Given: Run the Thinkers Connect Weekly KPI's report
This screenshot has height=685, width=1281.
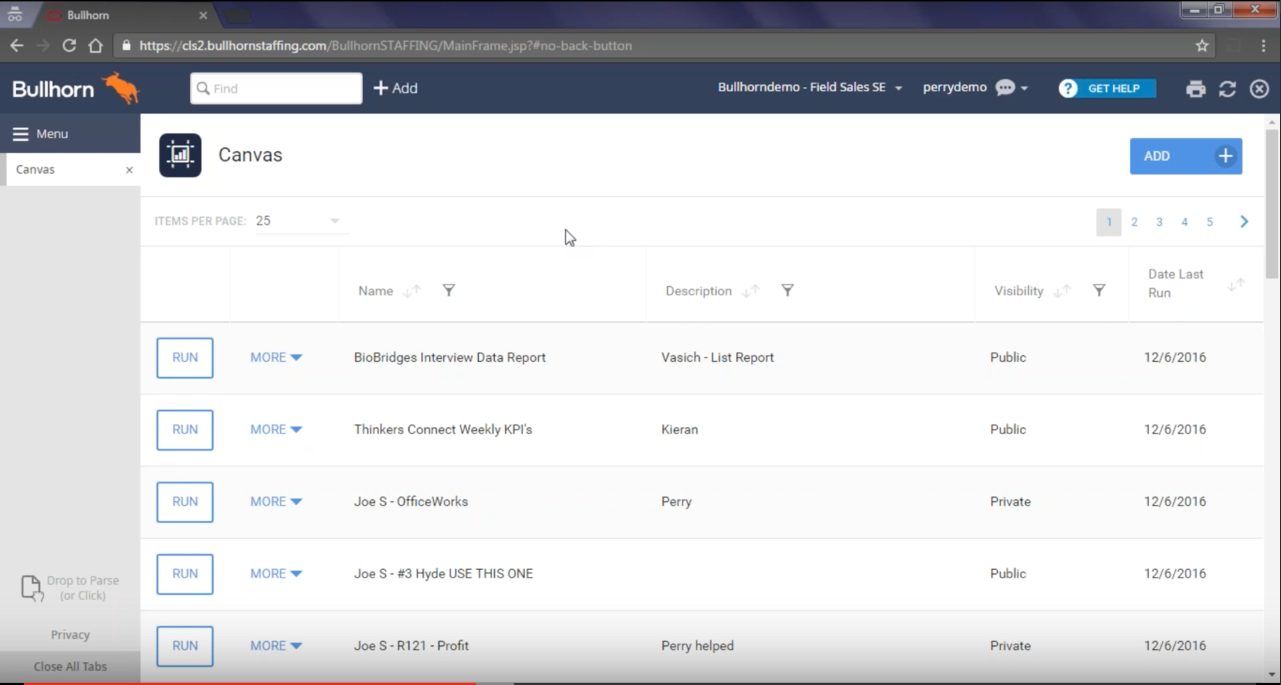Looking at the screenshot, I should pyautogui.click(x=185, y=430).
